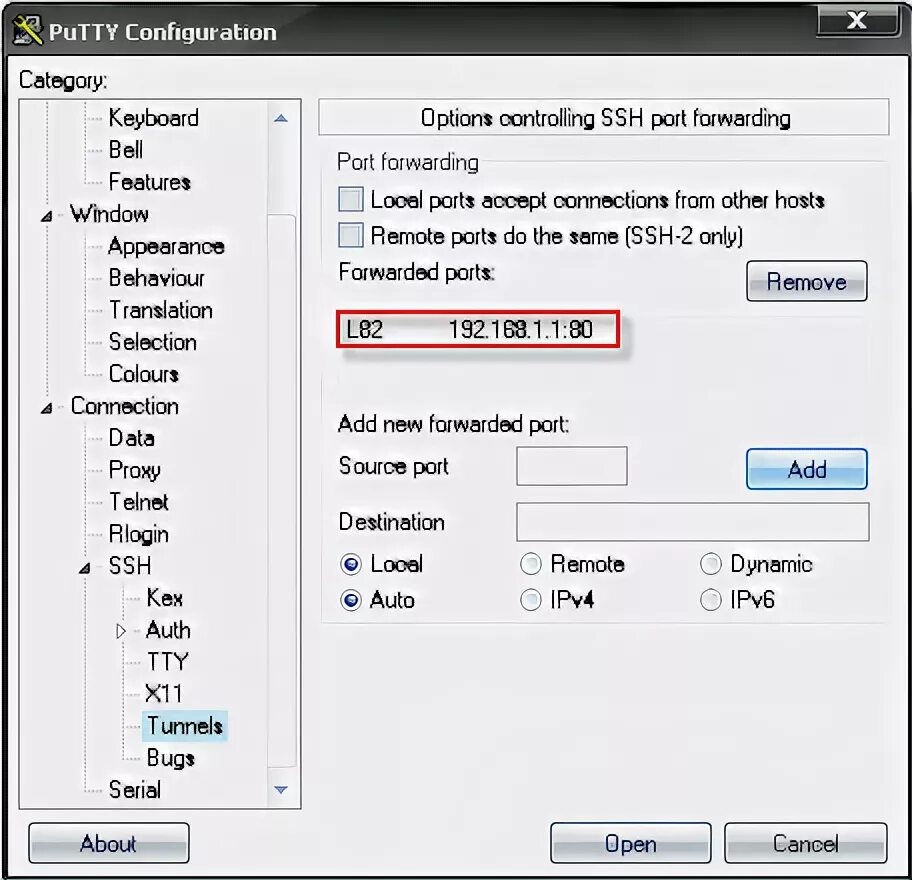Pick the IPv4 radio button
Viewport: 912px width, 880px height.
click(530, 600)
